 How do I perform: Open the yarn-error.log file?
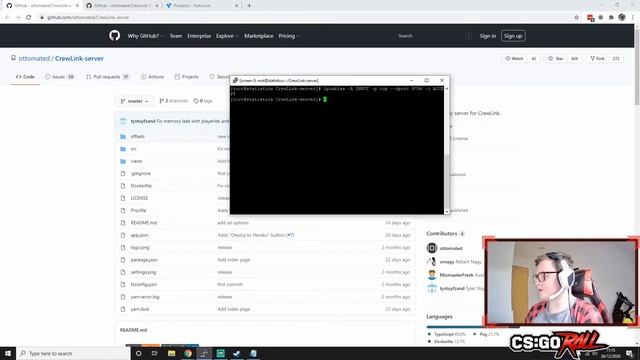coord(145,297)
